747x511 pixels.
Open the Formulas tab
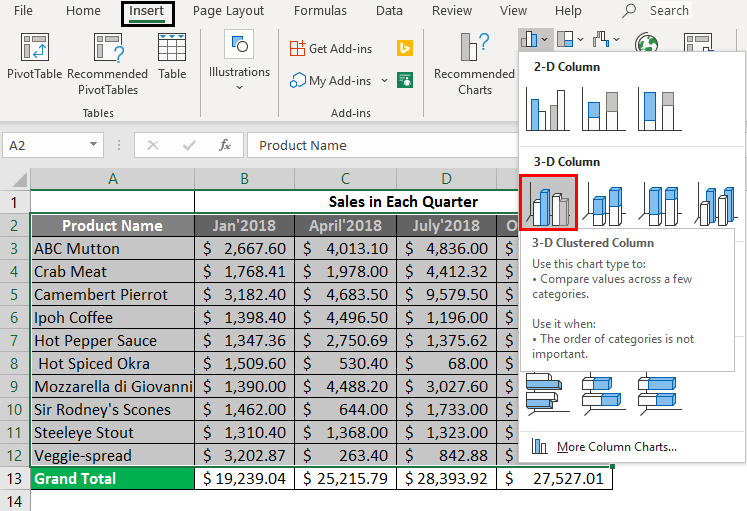click(320, 11)
